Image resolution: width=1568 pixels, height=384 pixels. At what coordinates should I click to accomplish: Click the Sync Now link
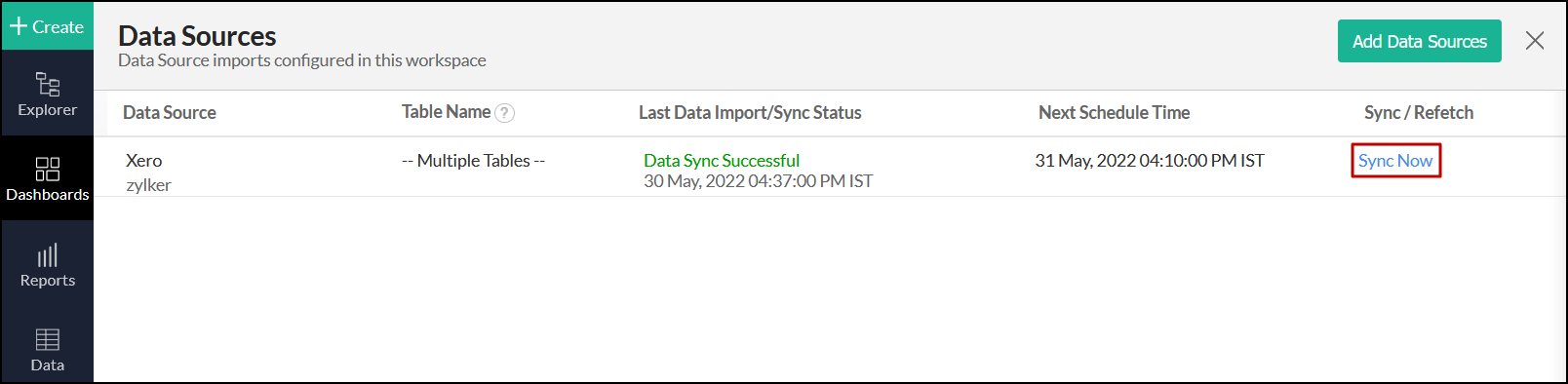tap(1395, 161)
